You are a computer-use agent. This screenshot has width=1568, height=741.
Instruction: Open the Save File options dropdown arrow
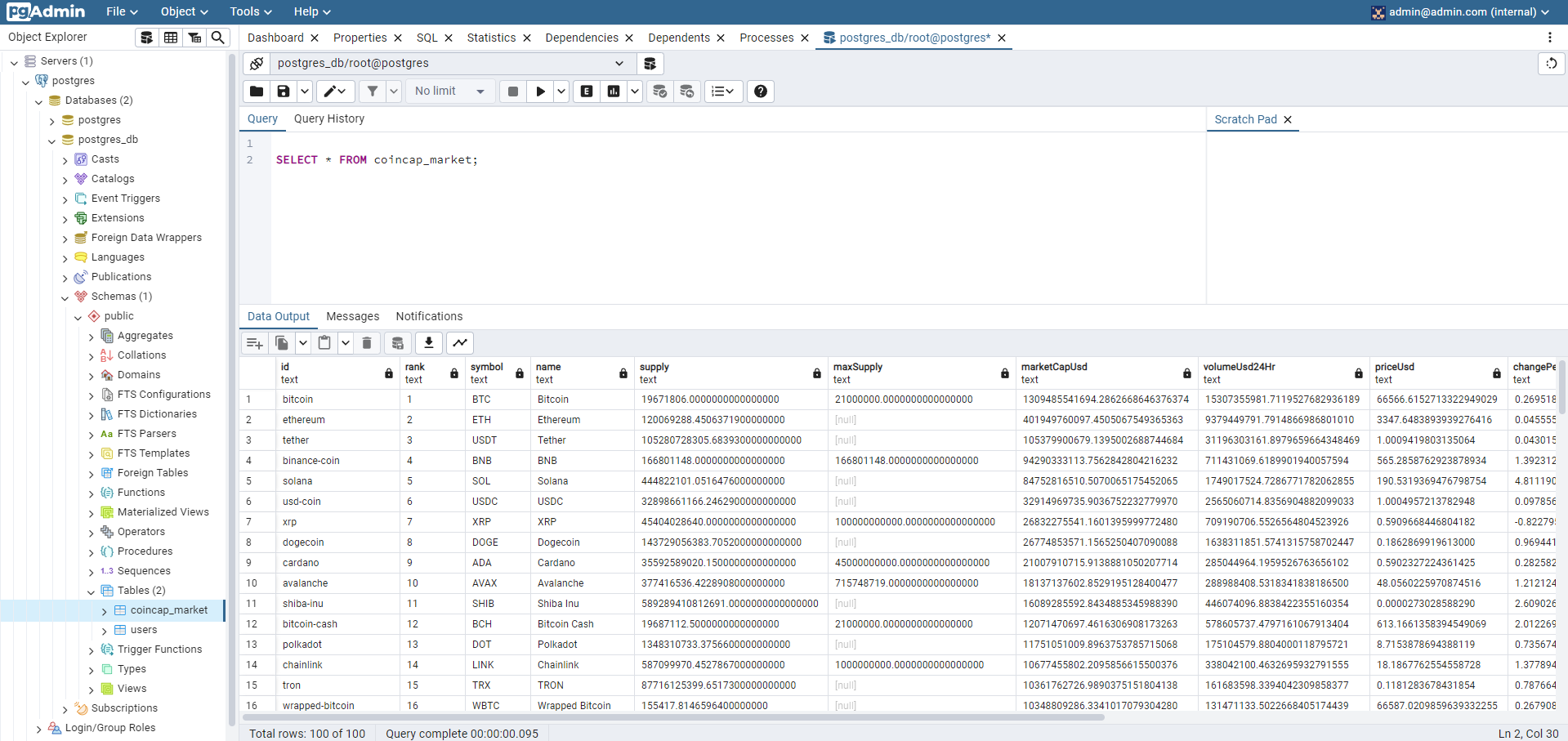point(305,92)
